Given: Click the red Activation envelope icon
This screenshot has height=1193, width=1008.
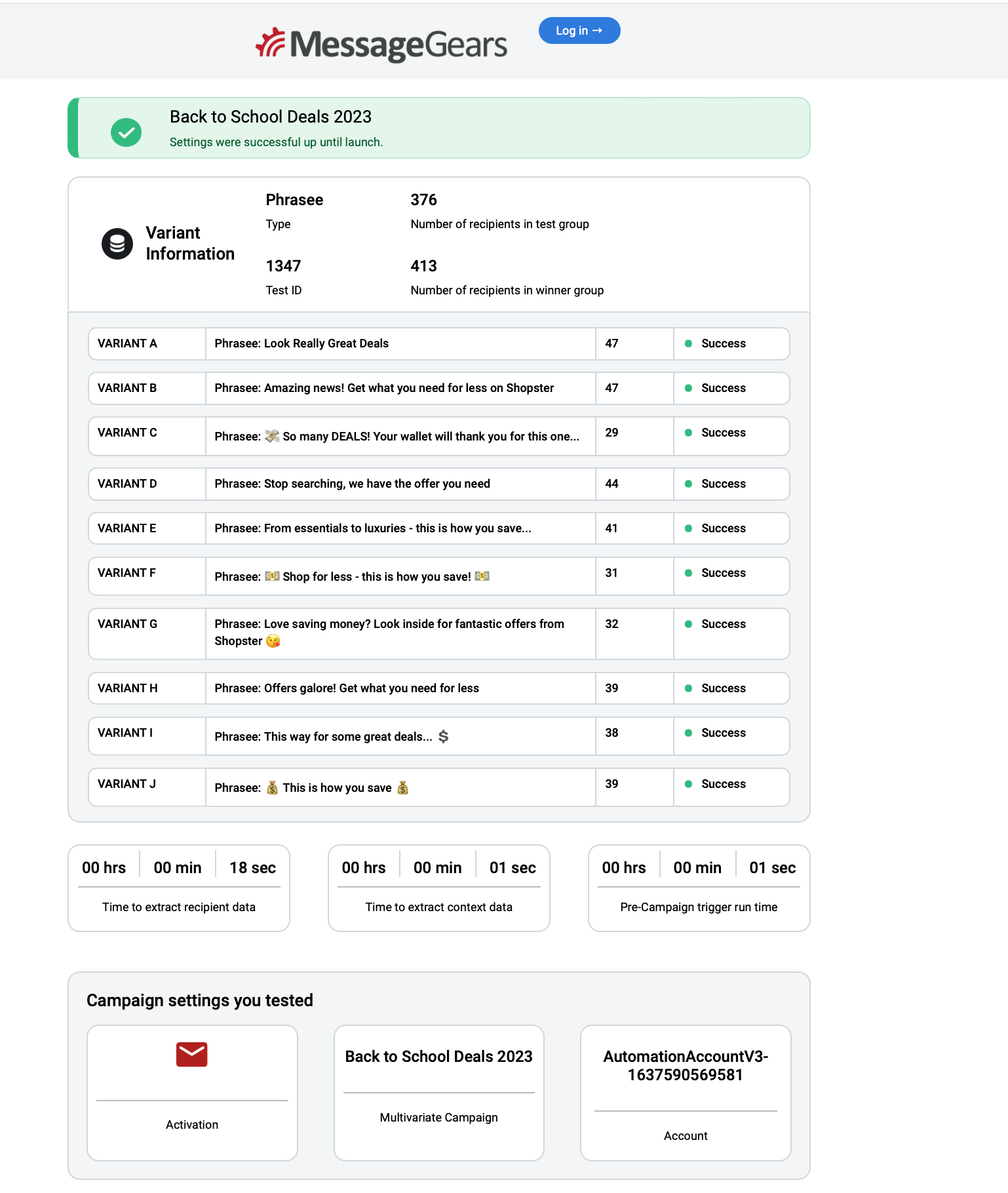Looking at the screenshot, I should (x=192, y=1054).
